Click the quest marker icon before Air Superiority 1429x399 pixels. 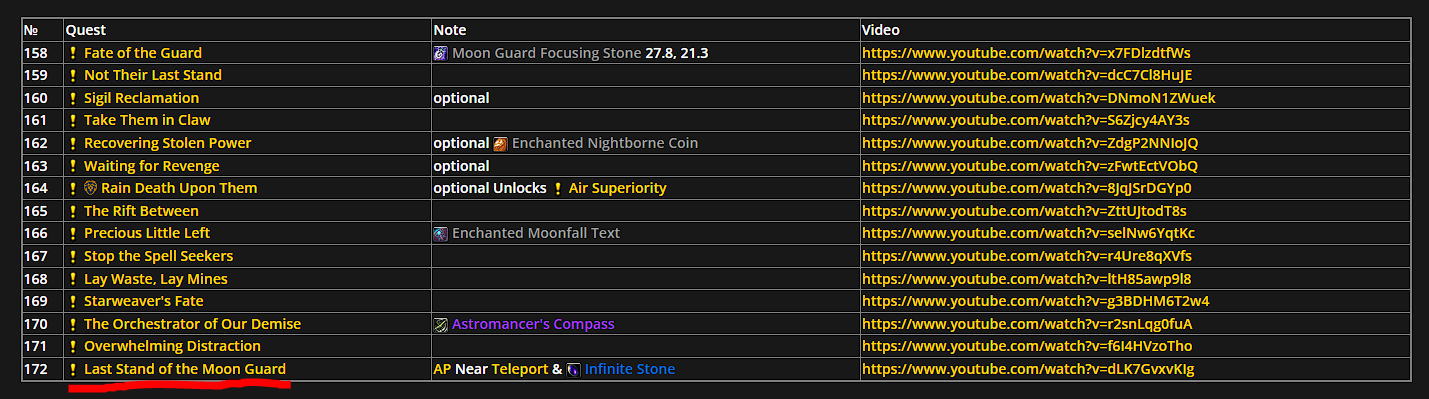tap(558, 188)
